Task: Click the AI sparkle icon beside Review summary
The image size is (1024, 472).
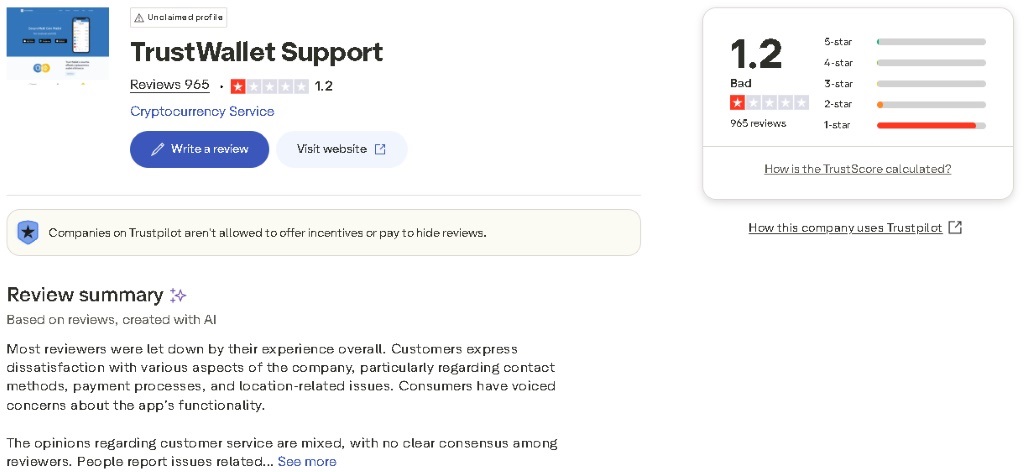Action: point(178,295)
